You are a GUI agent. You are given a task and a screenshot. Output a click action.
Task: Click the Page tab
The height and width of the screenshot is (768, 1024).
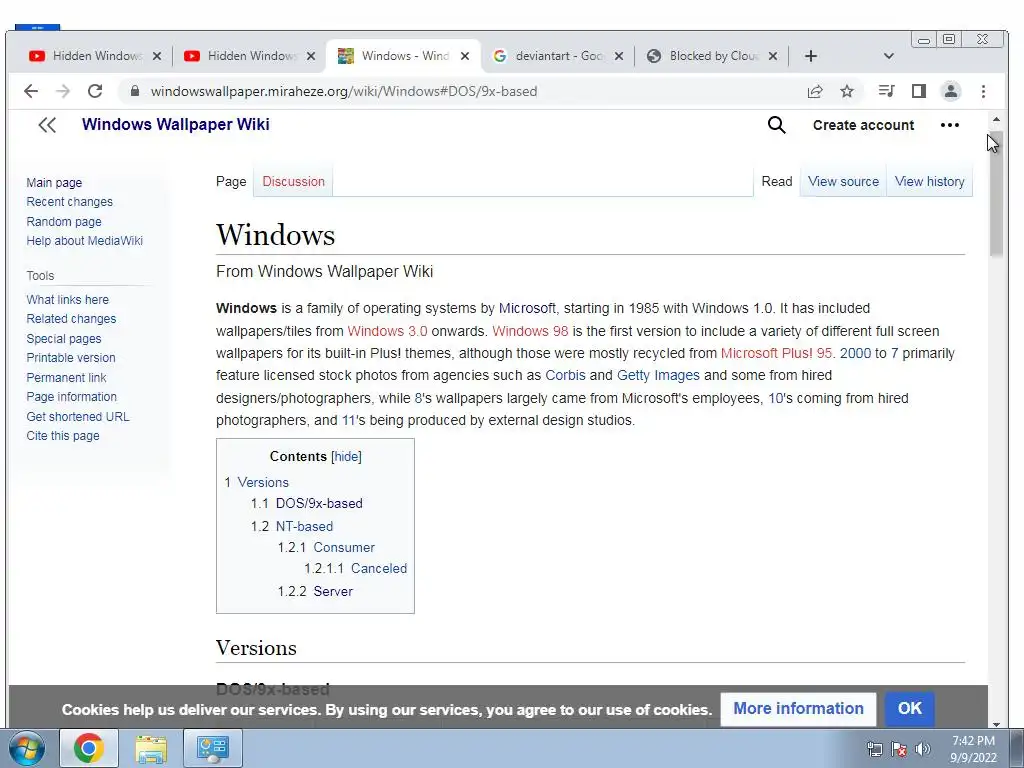(231, 182)
